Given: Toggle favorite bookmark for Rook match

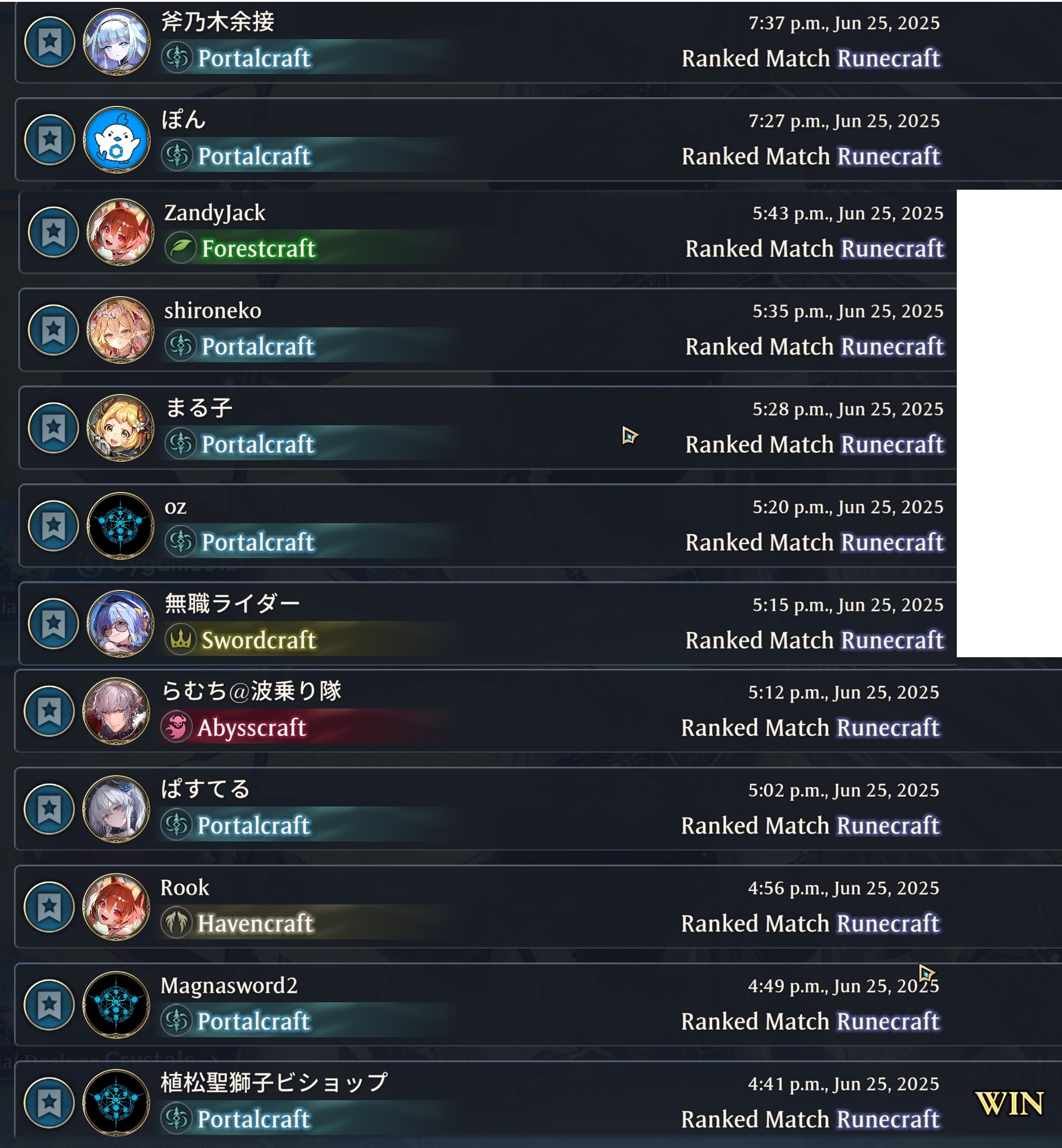Looking at the screenshot, I should [49, 907].
